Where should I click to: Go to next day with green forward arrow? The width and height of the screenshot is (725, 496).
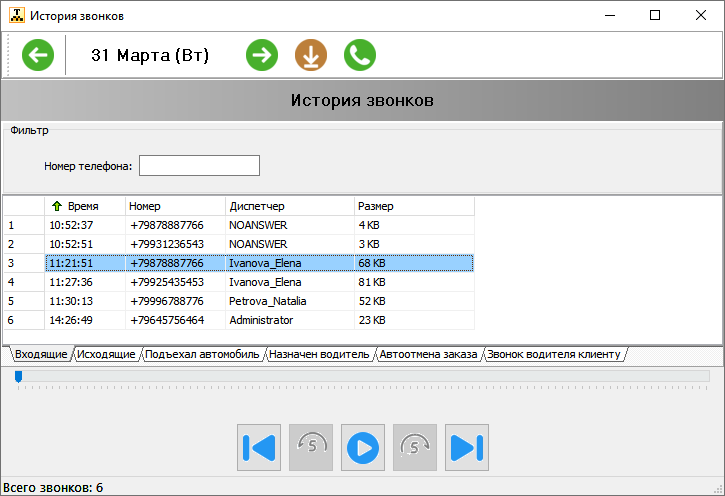click(x=262, y=55)
